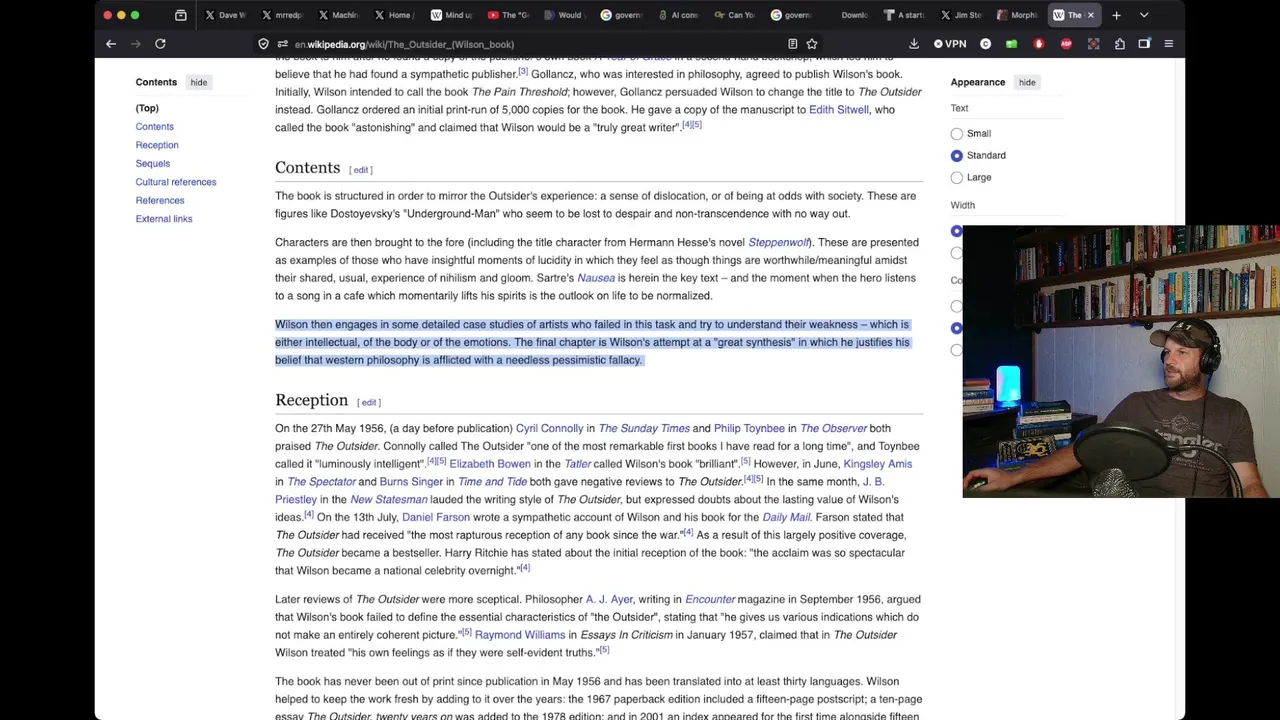Switch to the Can Yo tab
This screenshot has height=720, width=1280.
click(734, 15)
